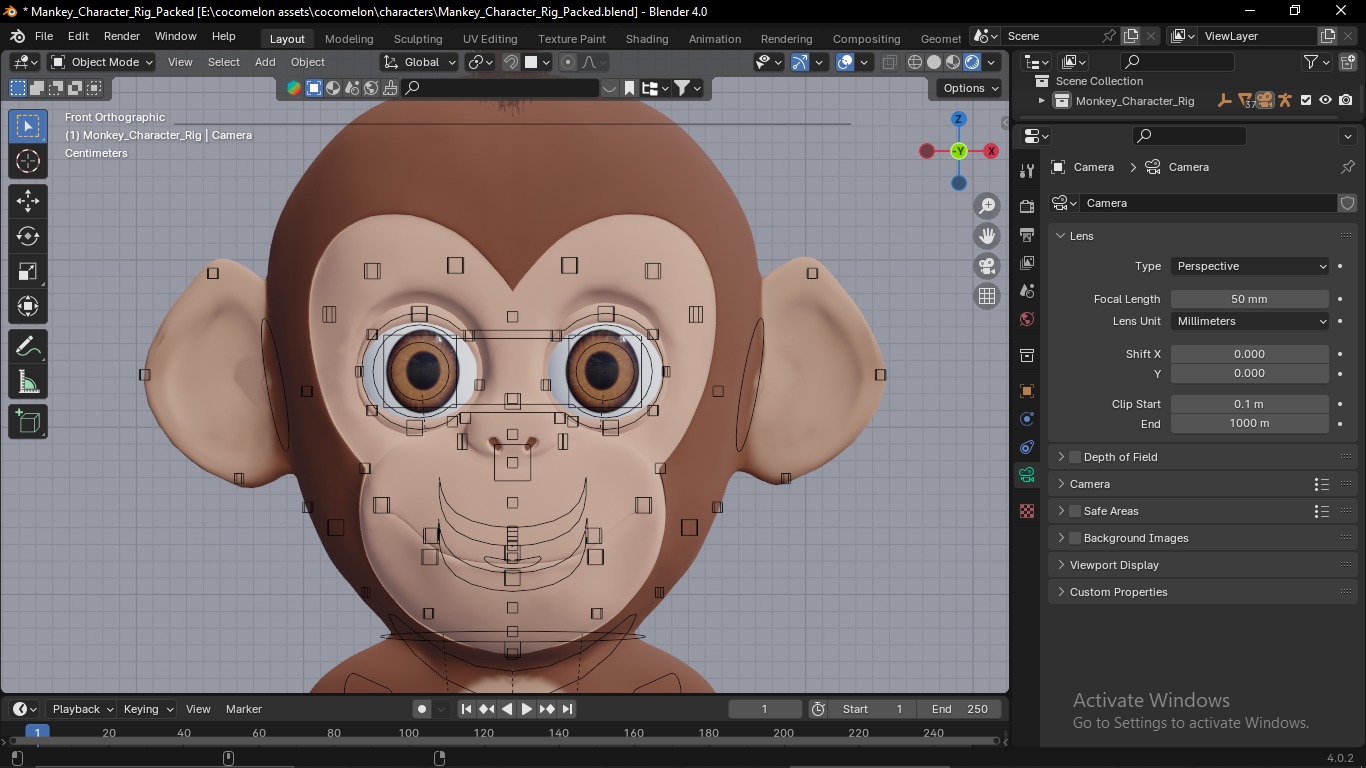The image size is (1366, 768).
Task: Toggle viewport overlays display
Action: click(845, 62)
